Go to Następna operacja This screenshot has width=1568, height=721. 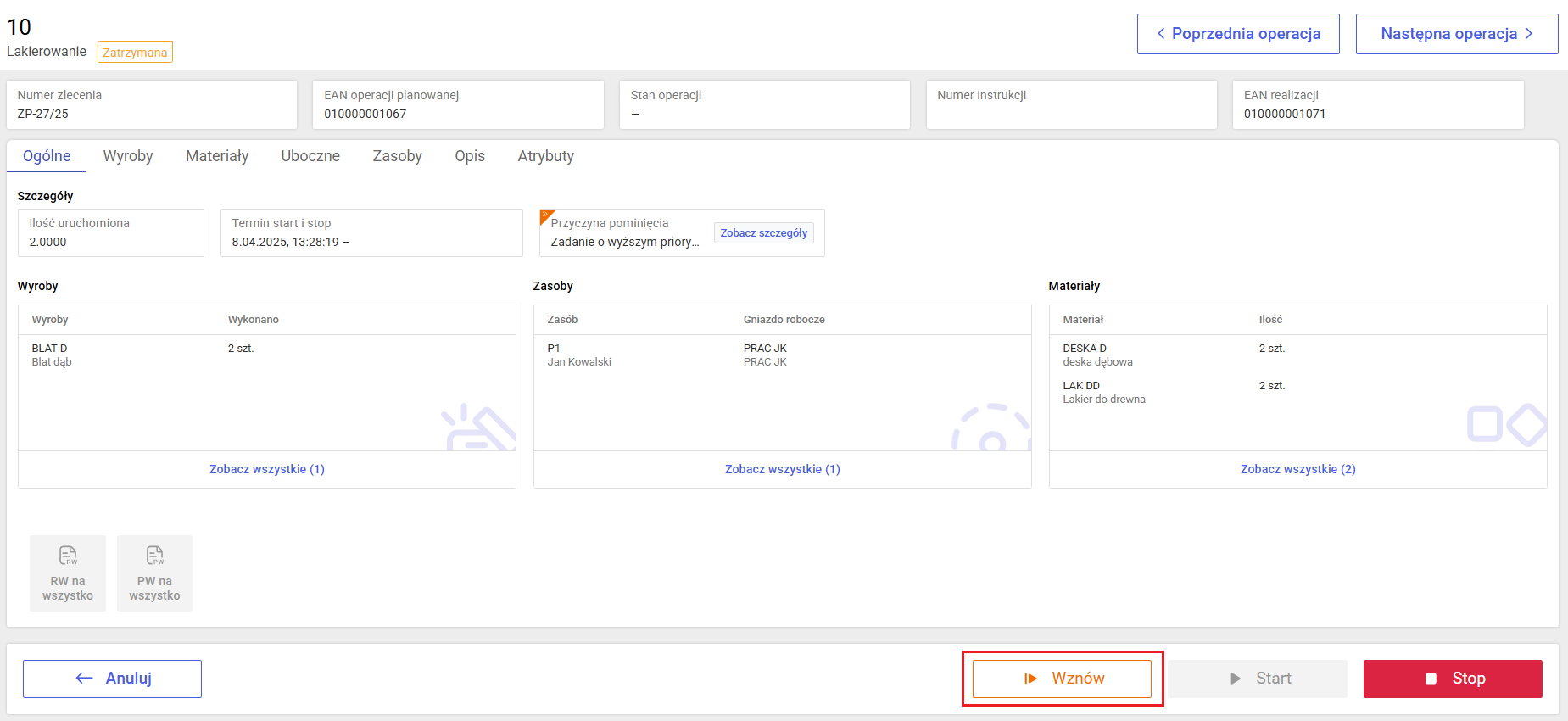click(1456, 34)
